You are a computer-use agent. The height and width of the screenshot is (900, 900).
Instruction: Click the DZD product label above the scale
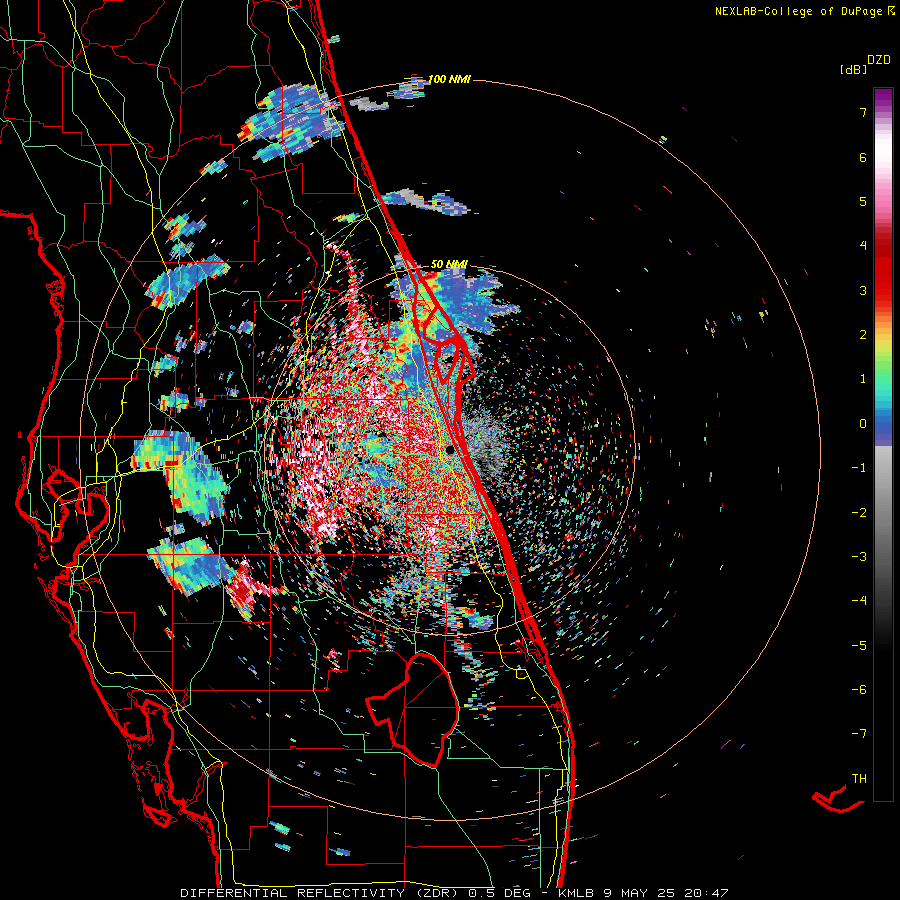[x=878, y=60]
